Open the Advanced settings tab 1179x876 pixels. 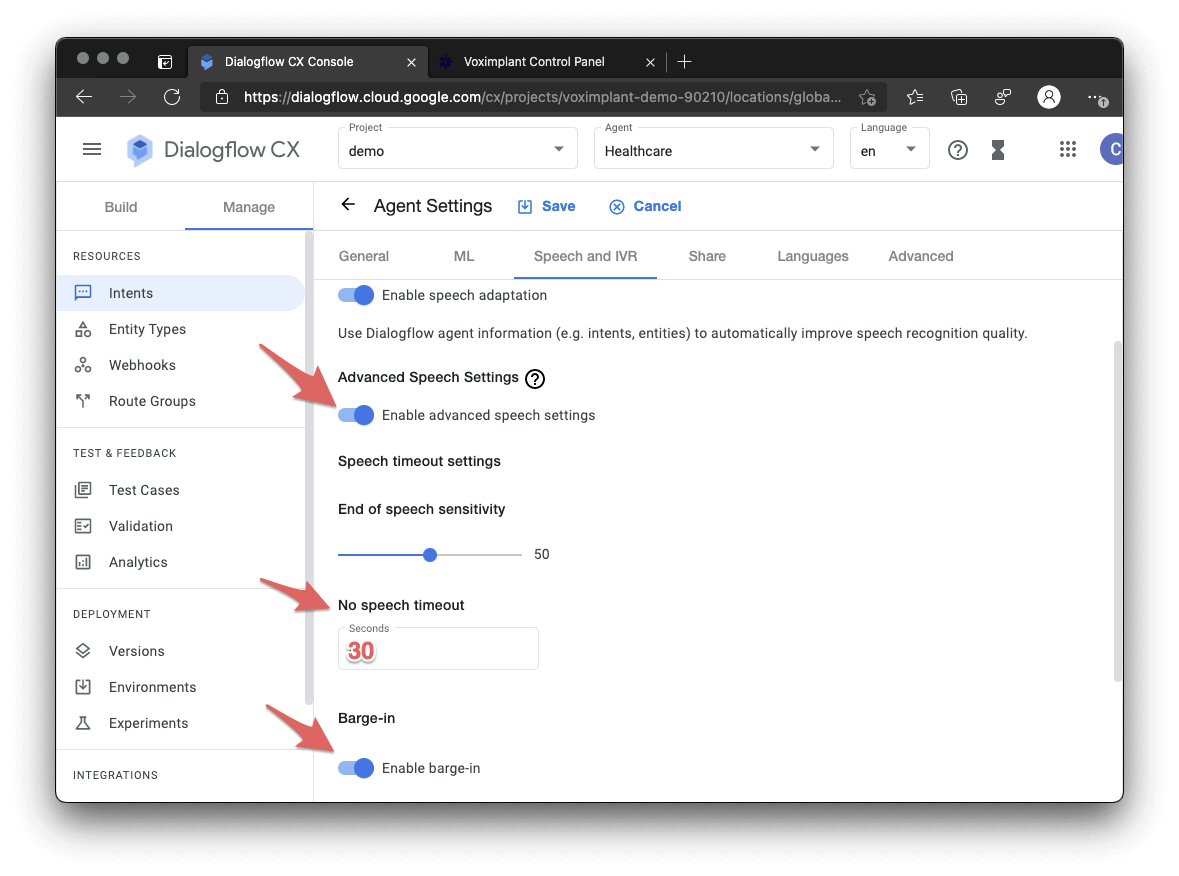coord(920,256)
